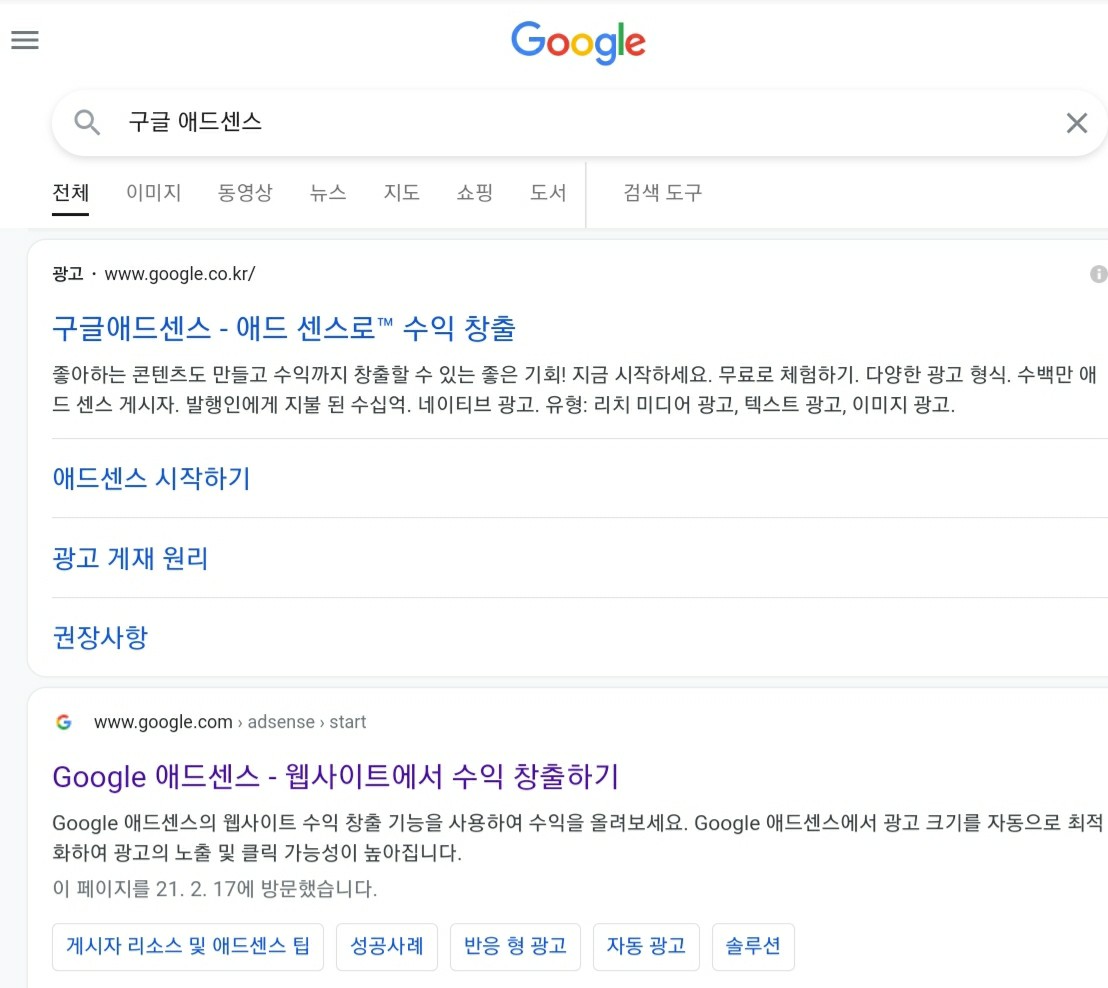The image size is (1108, 988).
Task: Switch to the 동영상 tab
Action: click(244, 192)
